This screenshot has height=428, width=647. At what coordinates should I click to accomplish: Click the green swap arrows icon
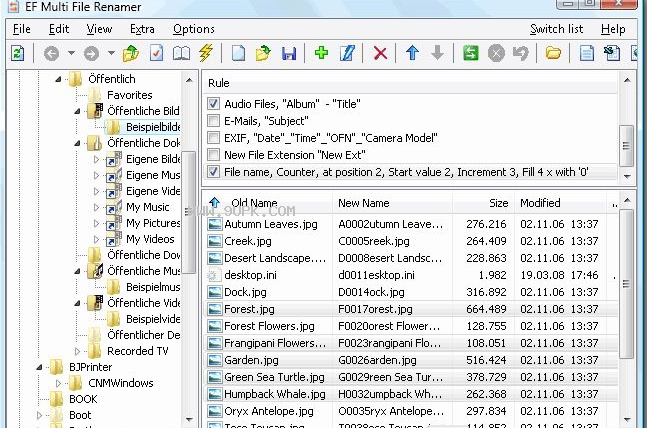[x=471, y=53]
